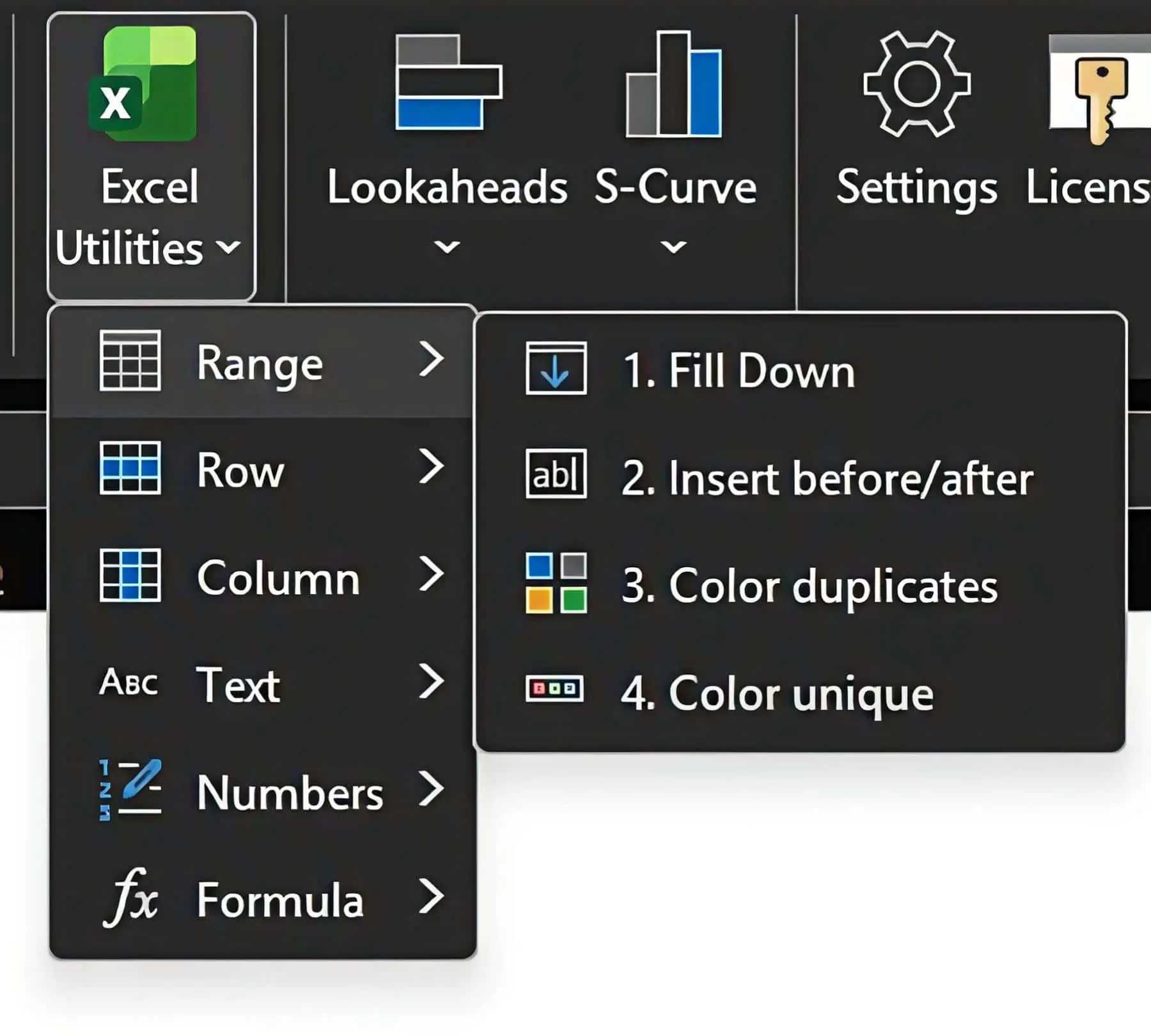Click the S-Curve column chart icon
The height and width of the screenshot is (1036, 1151).
point(674,84)
